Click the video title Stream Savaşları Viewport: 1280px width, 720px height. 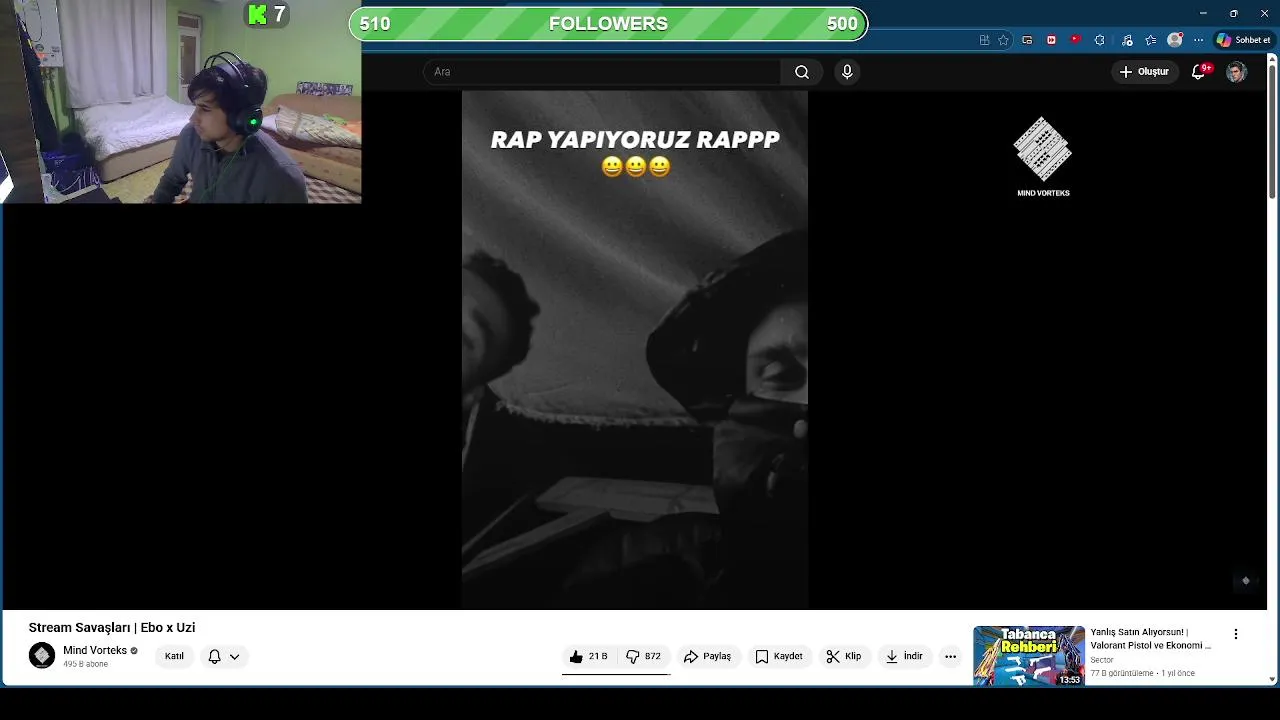tap(112, 627)
